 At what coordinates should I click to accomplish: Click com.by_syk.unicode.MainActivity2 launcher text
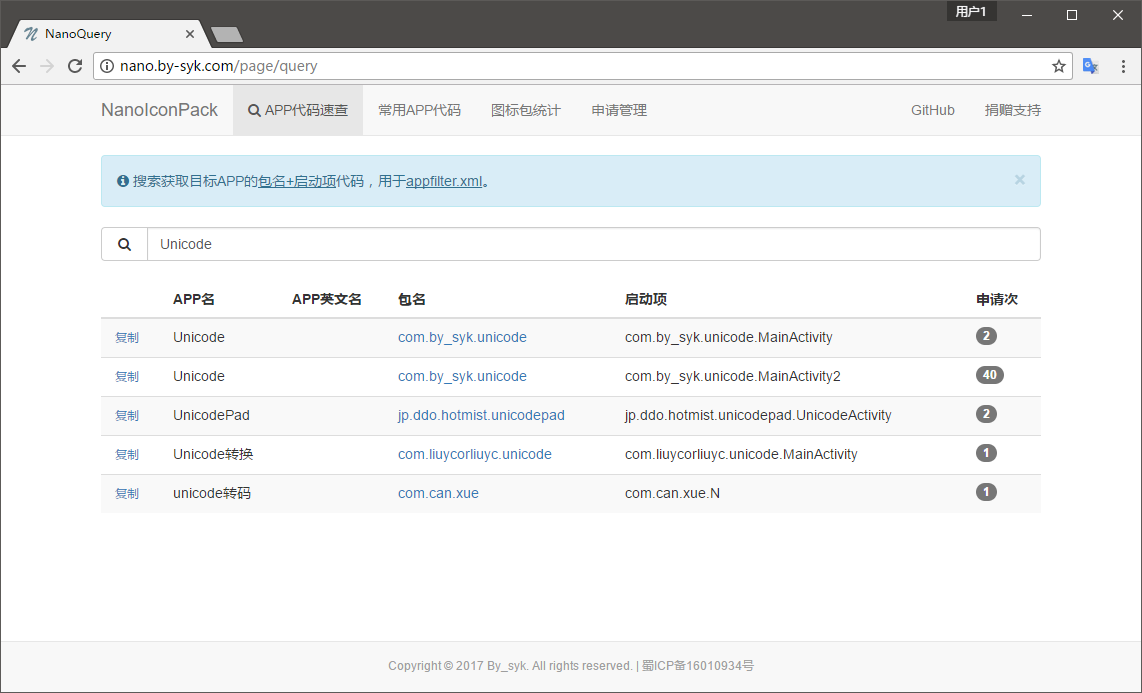point(732,376)
